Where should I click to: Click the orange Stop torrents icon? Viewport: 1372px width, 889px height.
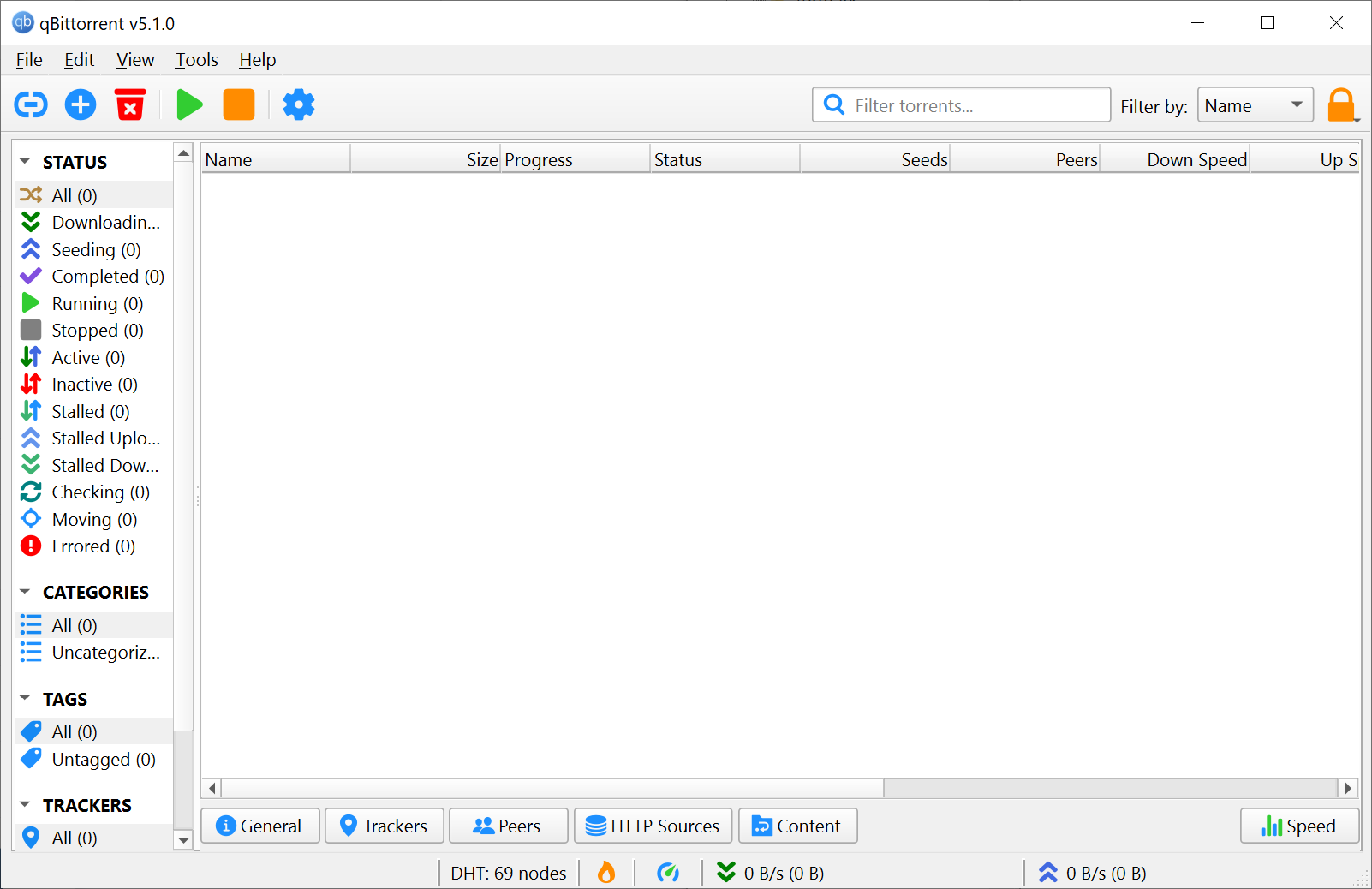[239, 104]
